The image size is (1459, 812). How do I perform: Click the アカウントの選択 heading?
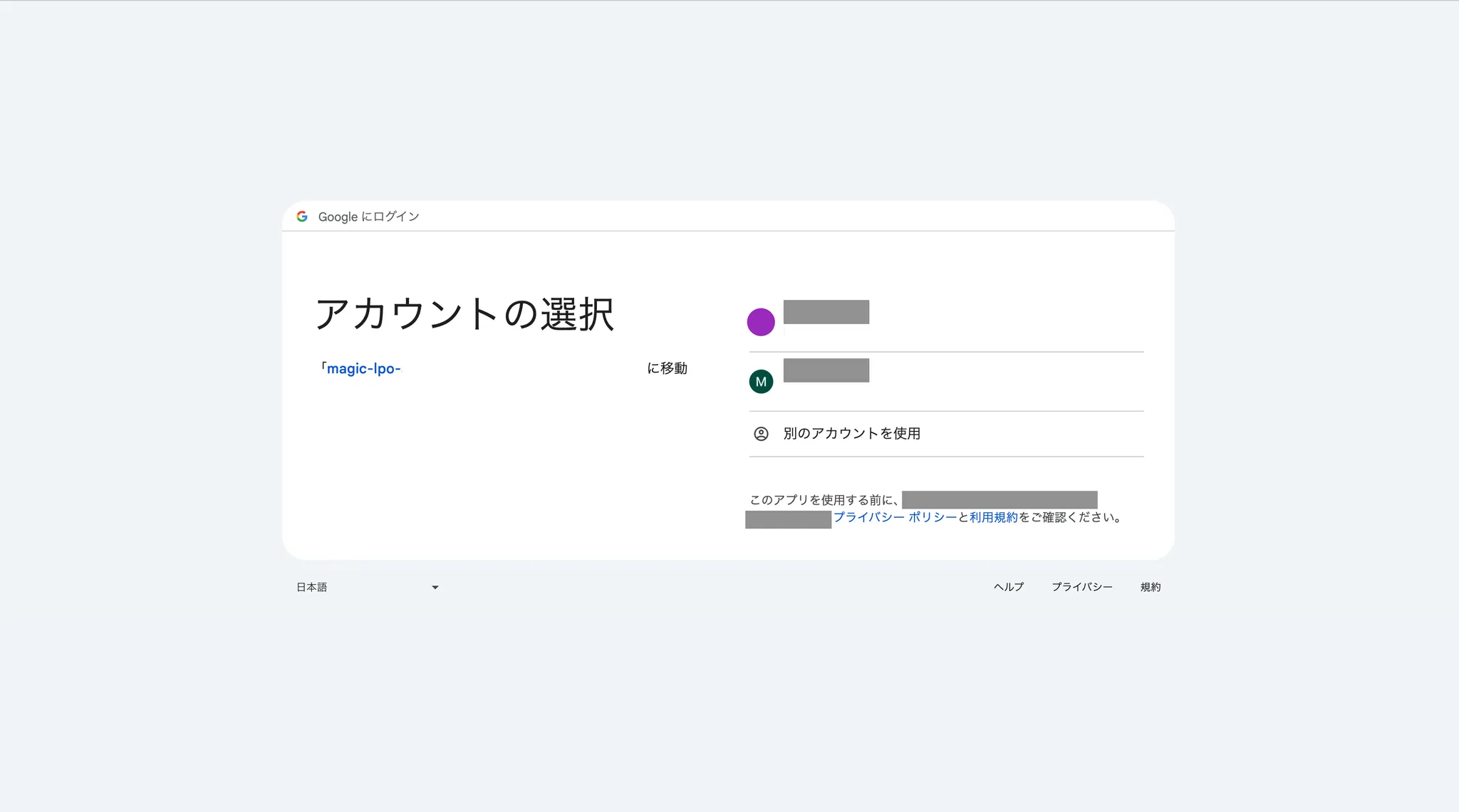point(464,314)
